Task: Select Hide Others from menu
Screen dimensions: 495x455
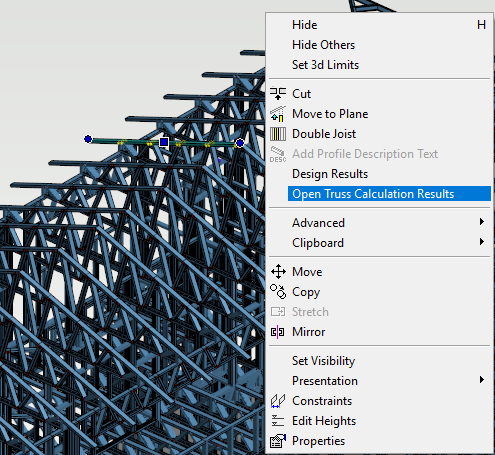Action: click(x=323, y=45)
